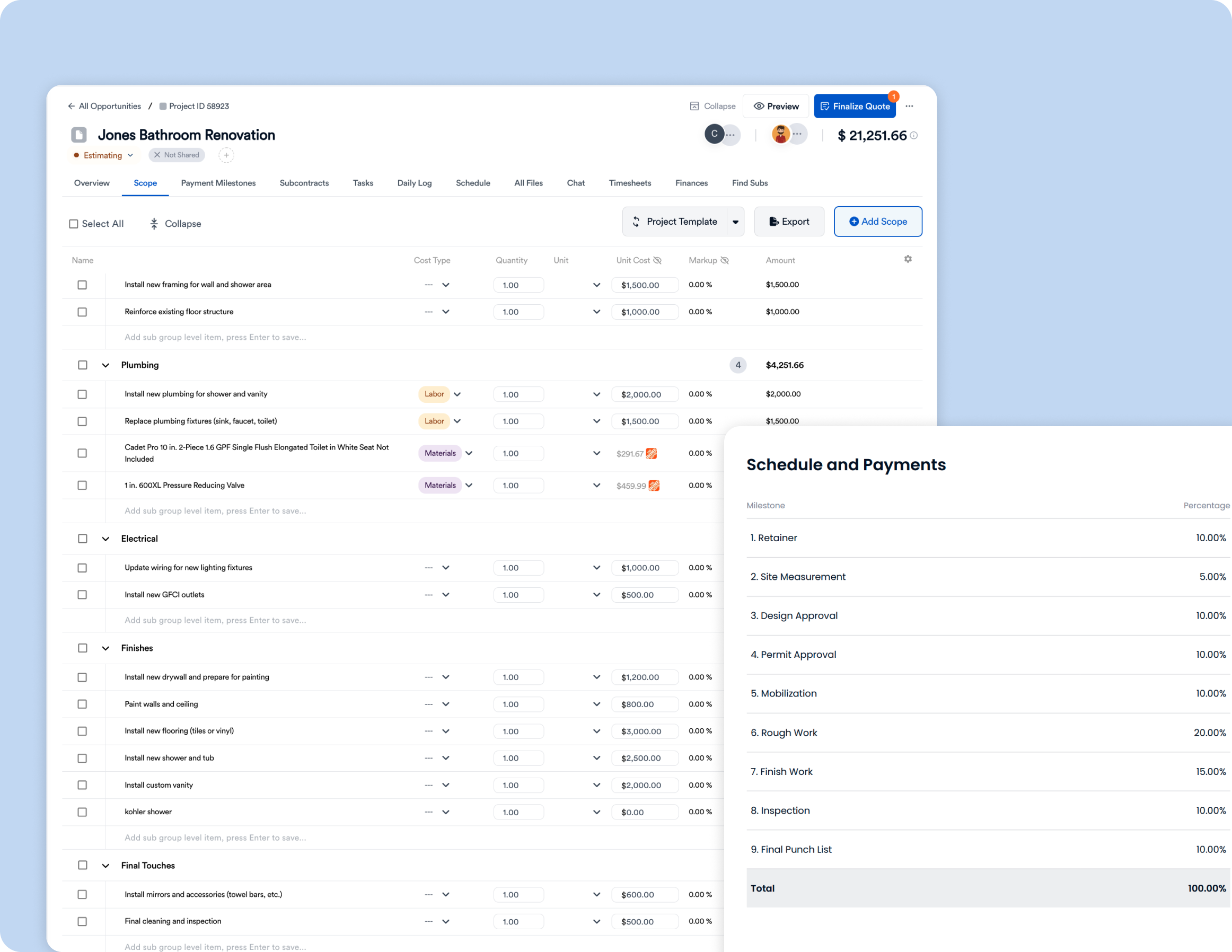This screenshot has height=952, width=1232.
Task: Open the three-dots more options menu
Action: (909, 106)
